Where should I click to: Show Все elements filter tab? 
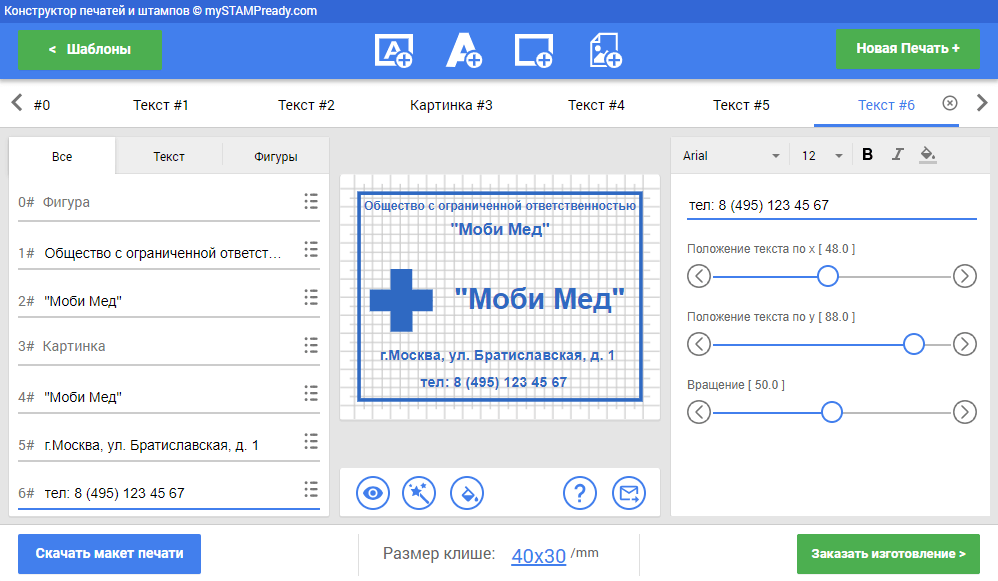pos(62,157)
